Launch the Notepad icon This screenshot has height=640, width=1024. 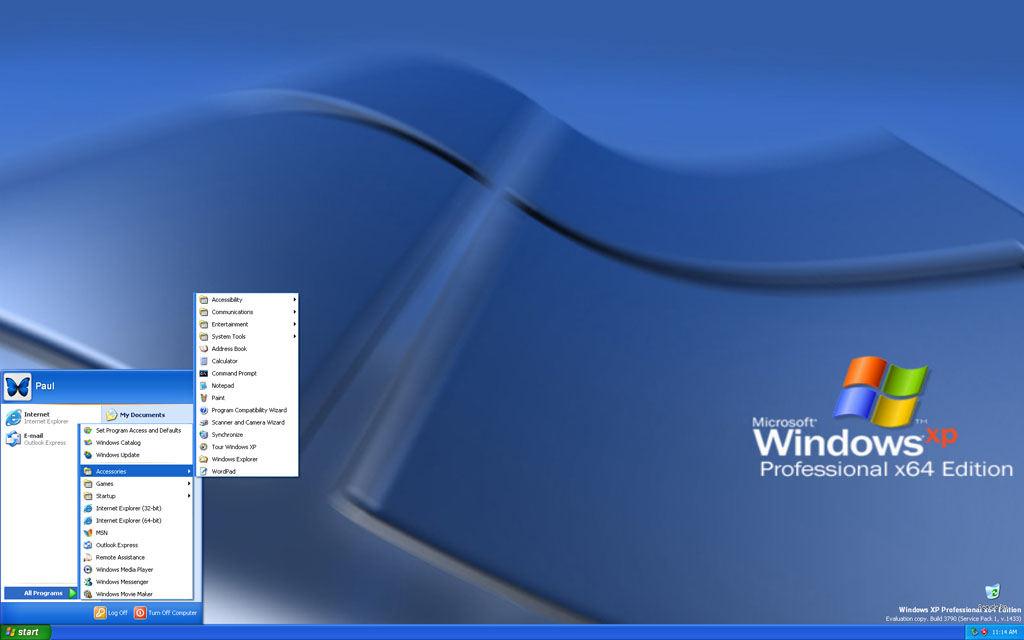tap(204, 386)
